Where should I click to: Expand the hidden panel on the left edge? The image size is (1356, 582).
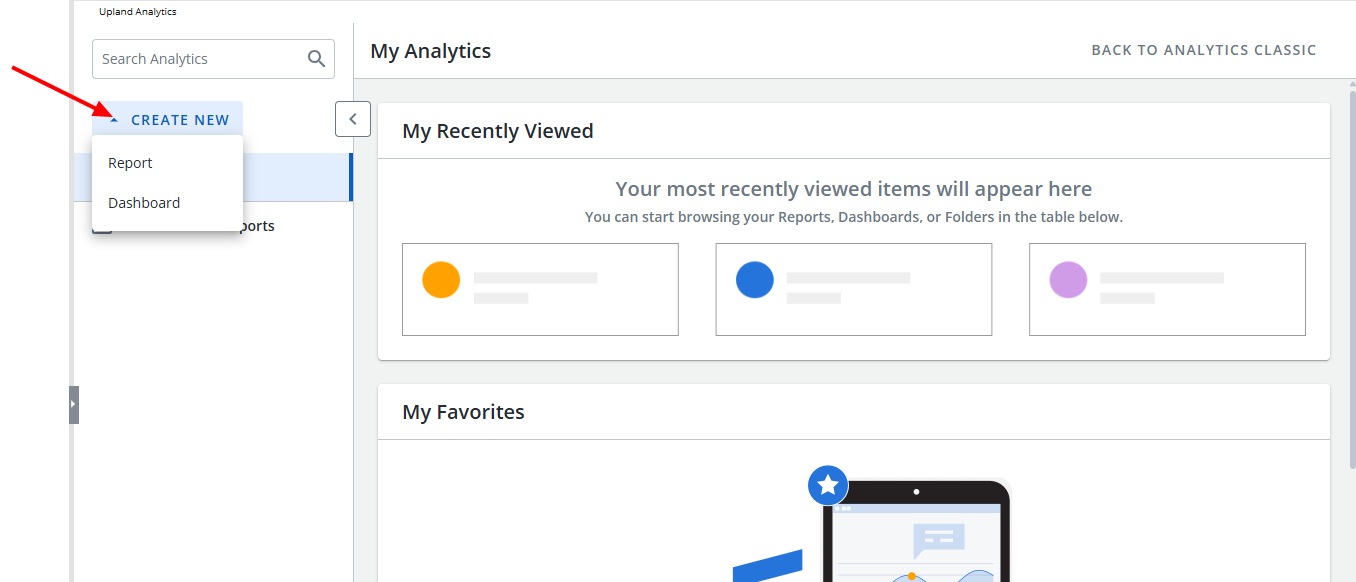coord(73,404)
